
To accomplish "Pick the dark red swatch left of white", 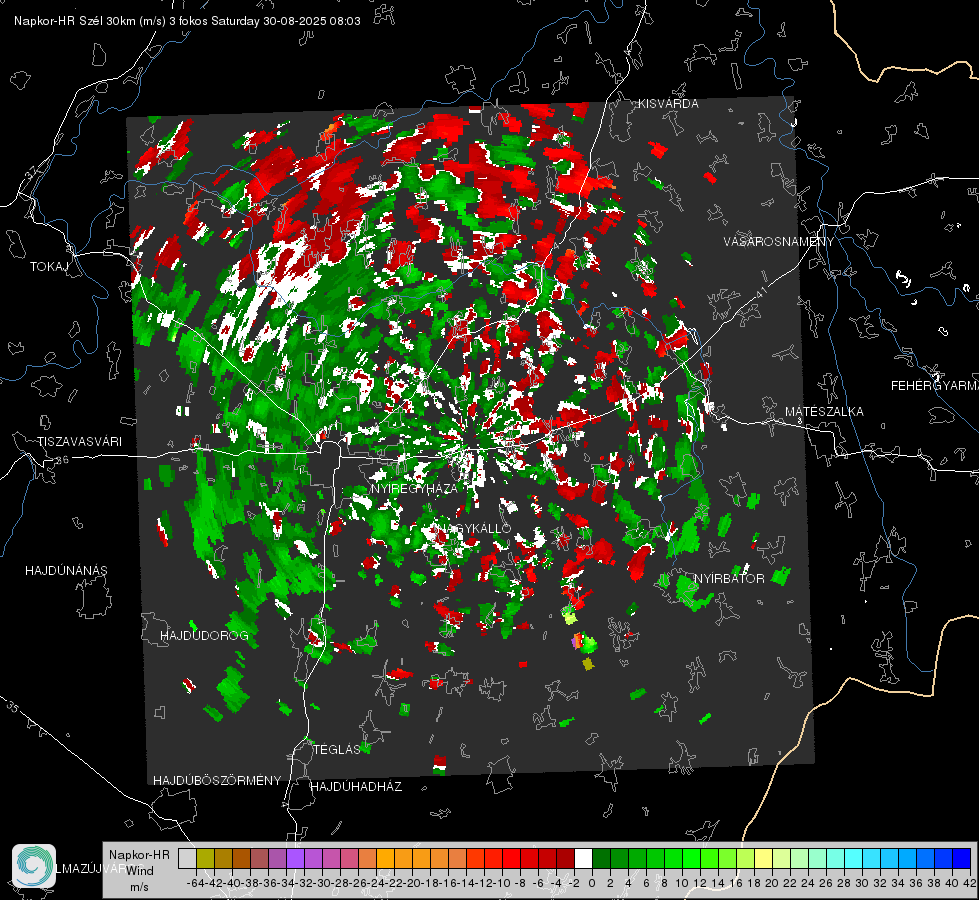I will click(565, 858).
